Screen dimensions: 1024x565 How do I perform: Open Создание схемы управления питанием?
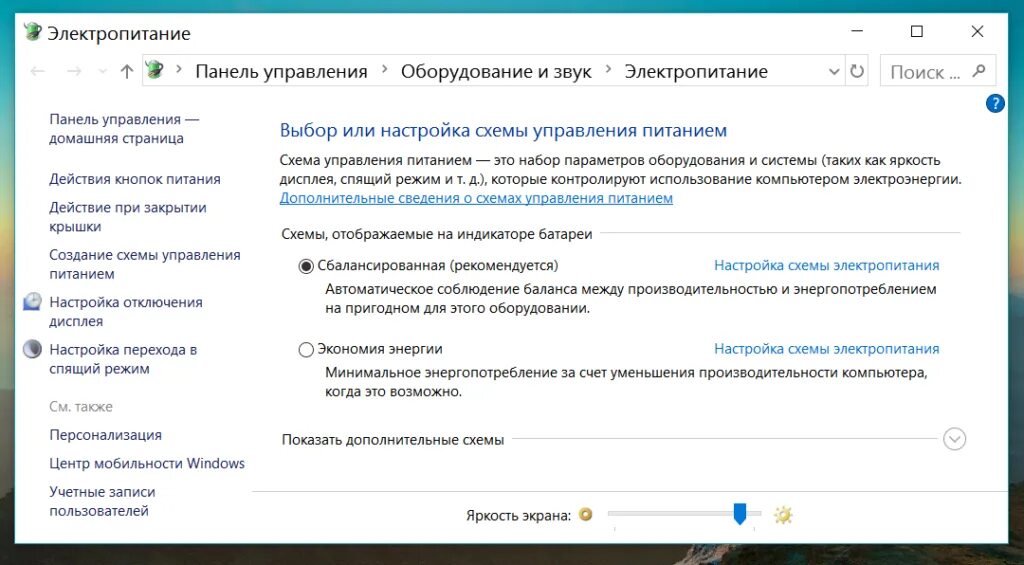click(145, 265)
